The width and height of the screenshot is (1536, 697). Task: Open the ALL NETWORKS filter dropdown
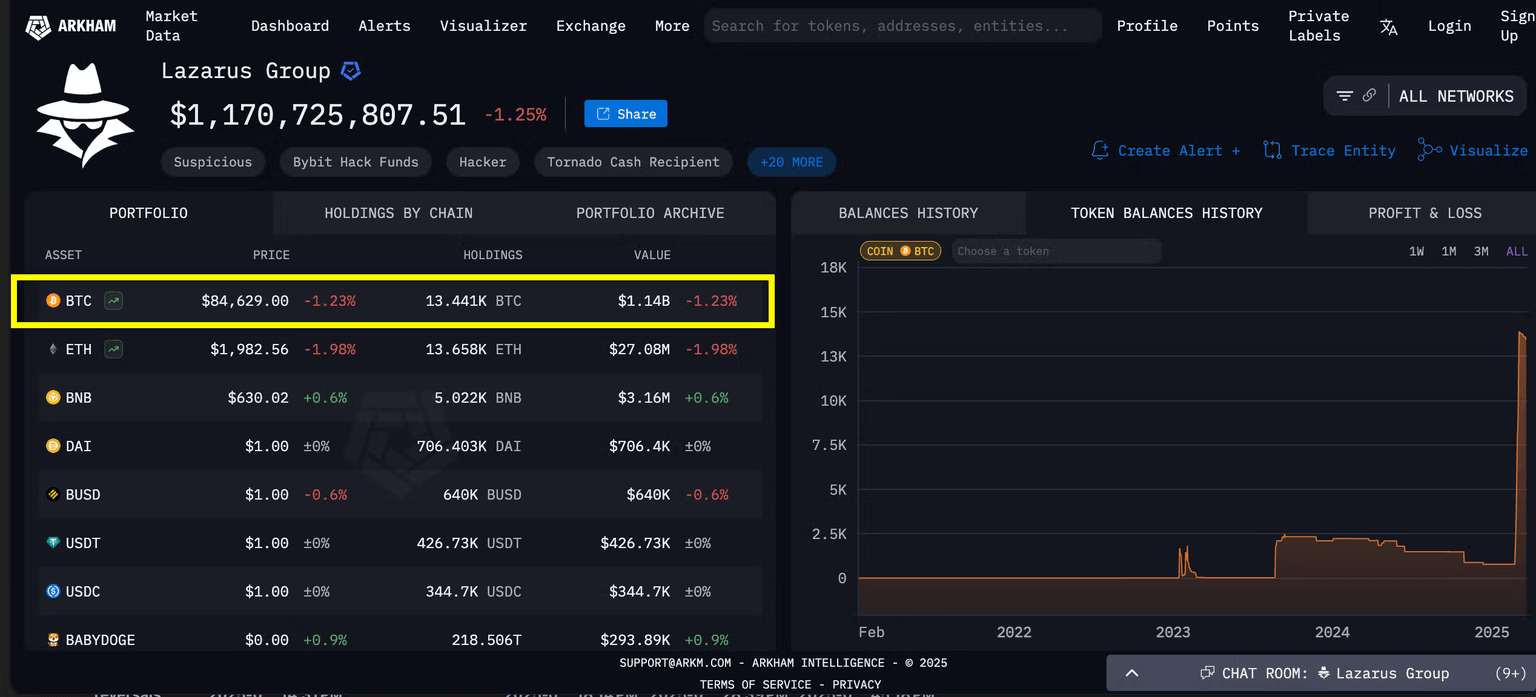tap(1455, 96)
